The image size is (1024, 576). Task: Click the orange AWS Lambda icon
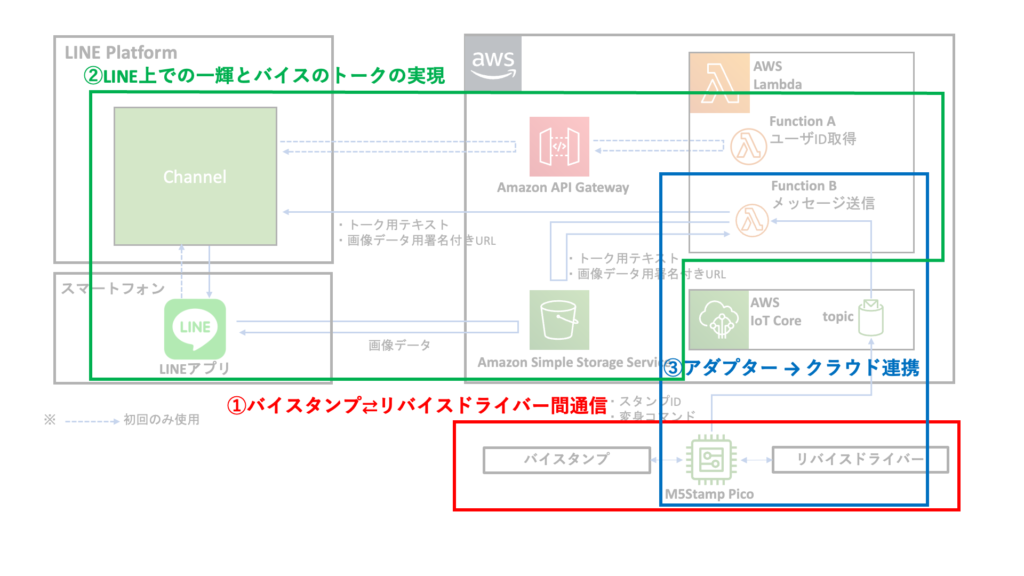[x=718, y=83]
